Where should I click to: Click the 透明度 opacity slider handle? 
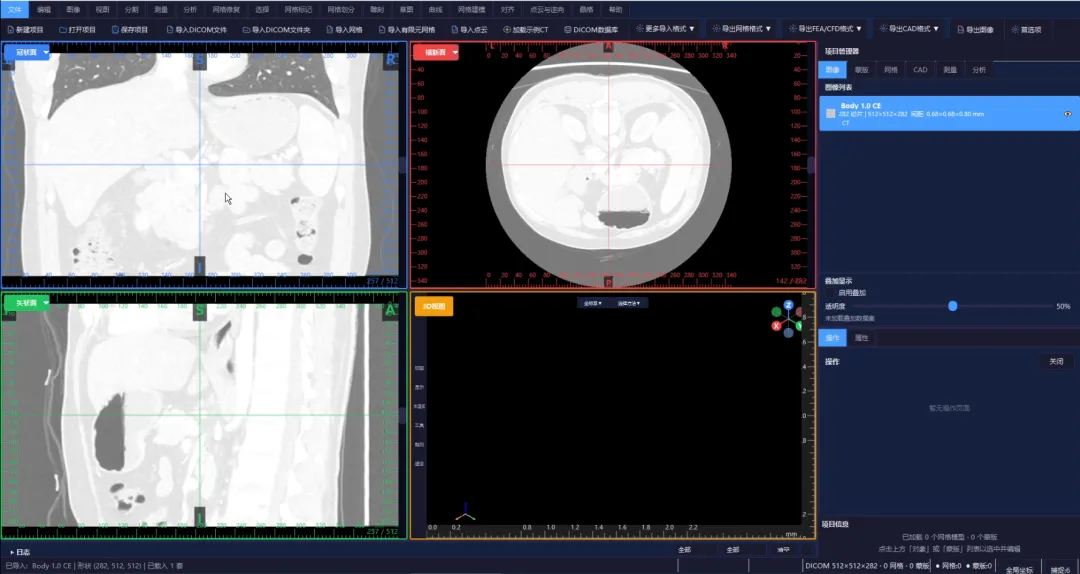[953, 306]
